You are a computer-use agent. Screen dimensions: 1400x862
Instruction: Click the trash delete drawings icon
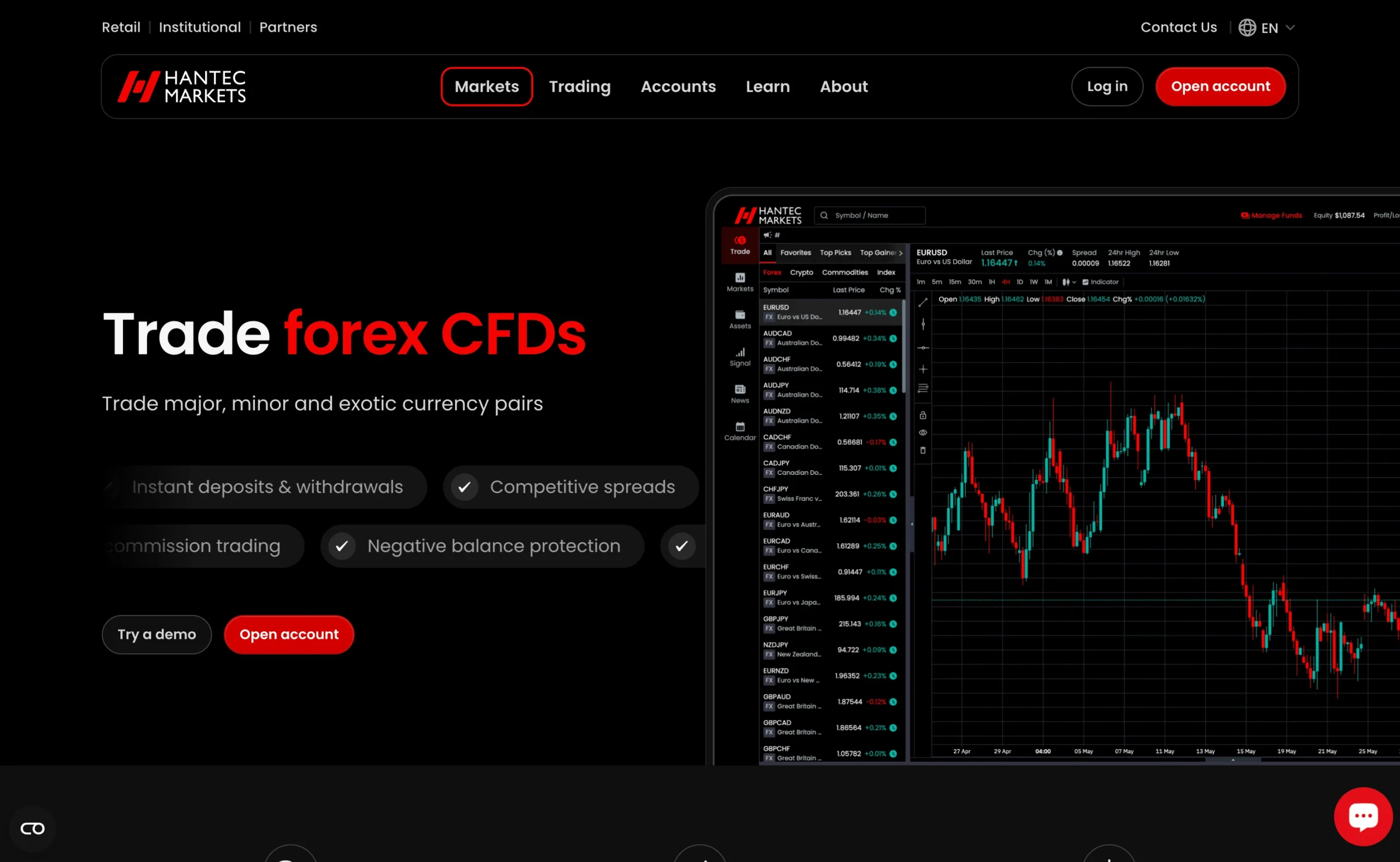(x=923, y=450)
